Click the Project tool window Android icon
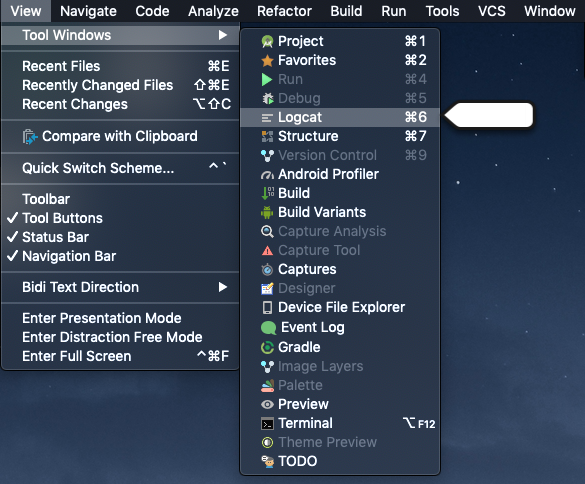The width and height of the screenshot is (585, 484). click(267, 41)
